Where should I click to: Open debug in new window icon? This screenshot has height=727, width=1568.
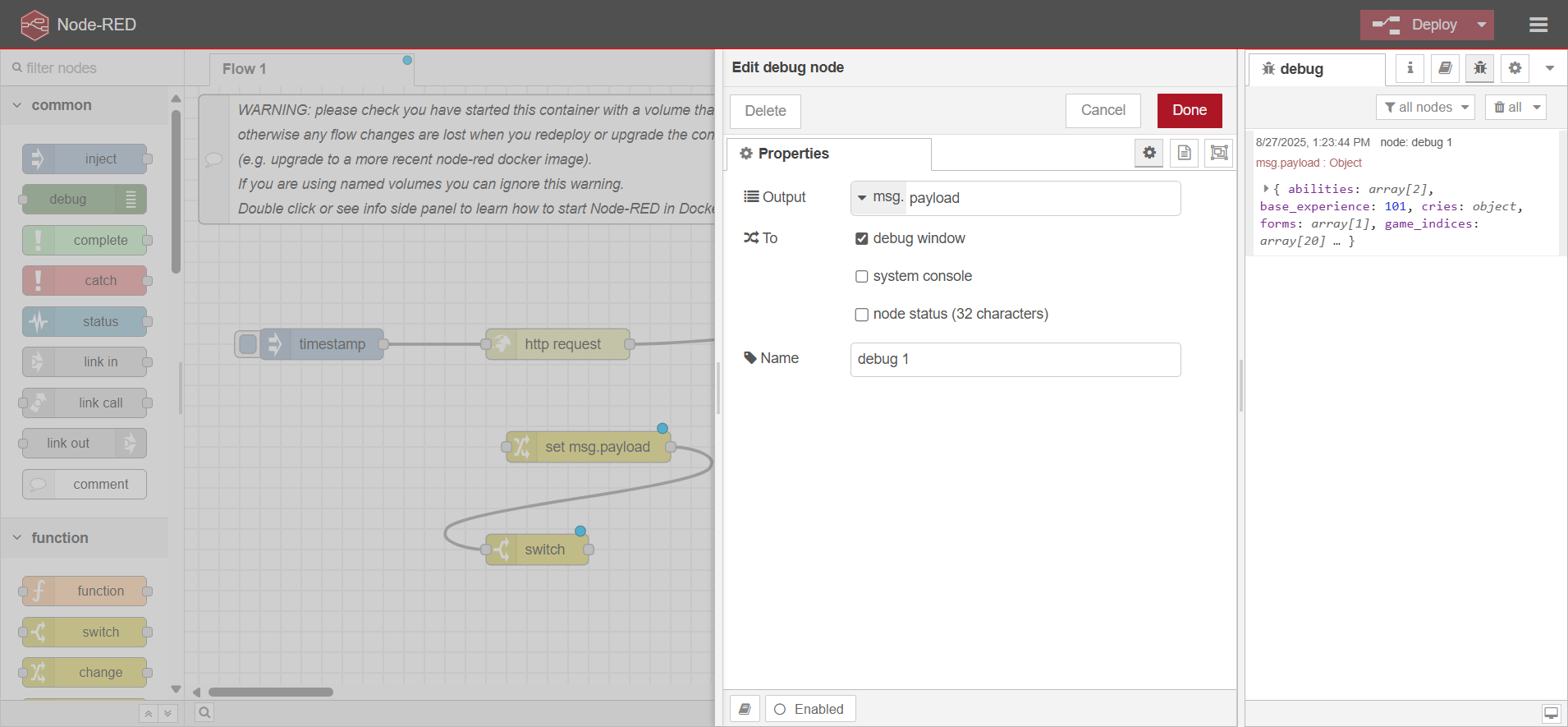tap(1551, 713)
